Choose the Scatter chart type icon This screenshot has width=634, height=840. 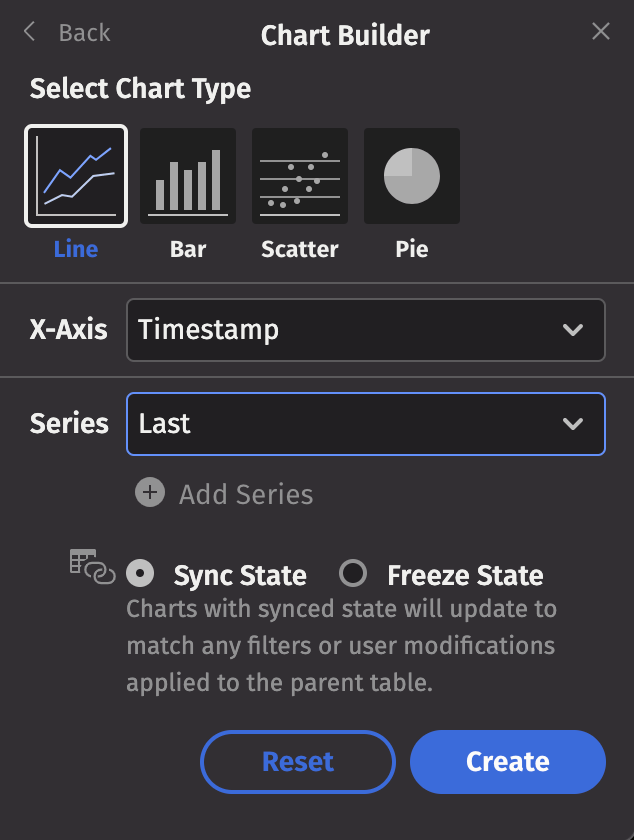[x=300, y=177]
